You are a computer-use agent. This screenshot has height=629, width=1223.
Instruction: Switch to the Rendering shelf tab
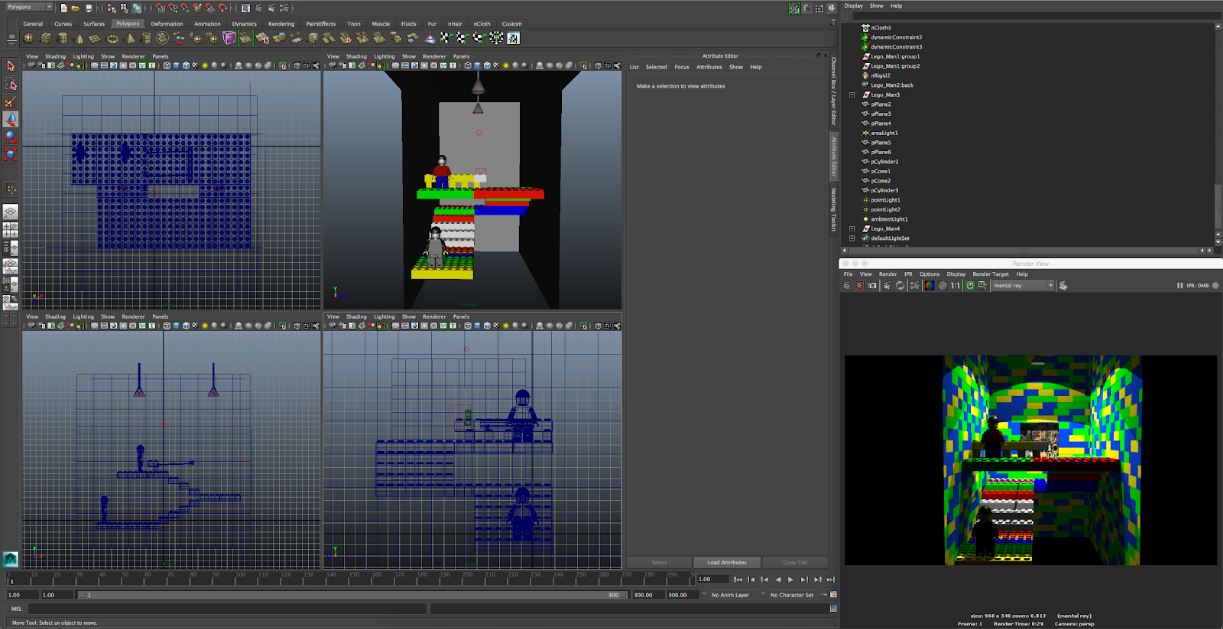click(281, 23)
